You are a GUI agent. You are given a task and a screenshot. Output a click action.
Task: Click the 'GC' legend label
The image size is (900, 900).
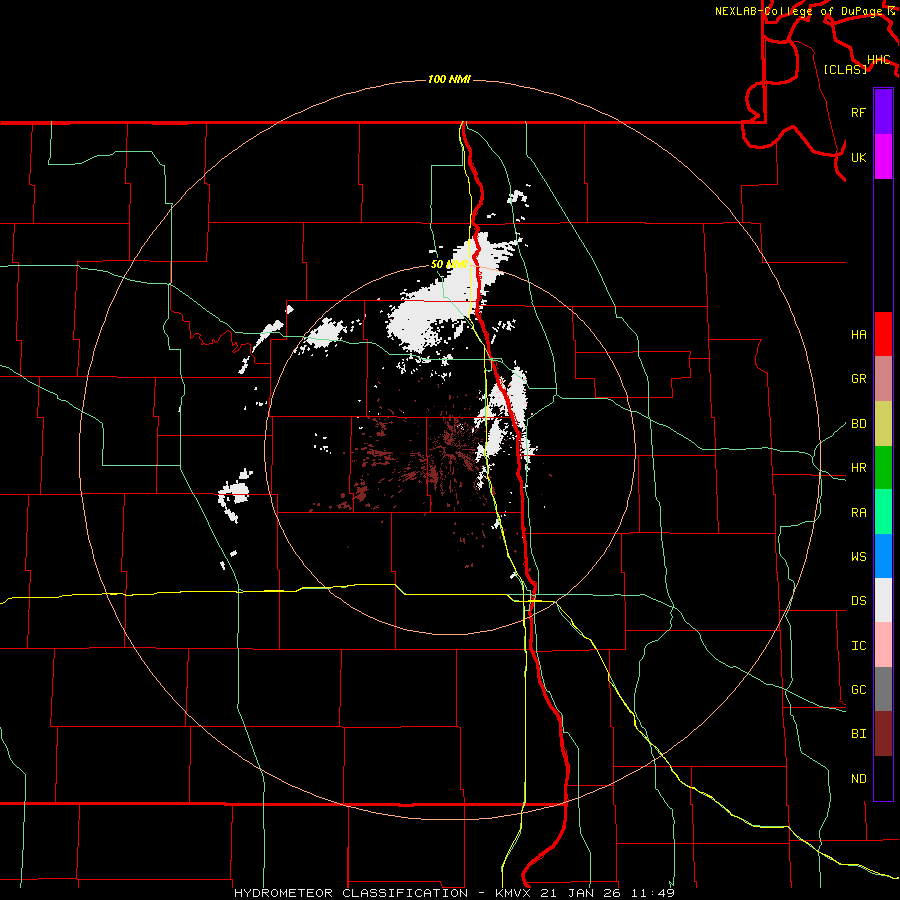point(859,690)
